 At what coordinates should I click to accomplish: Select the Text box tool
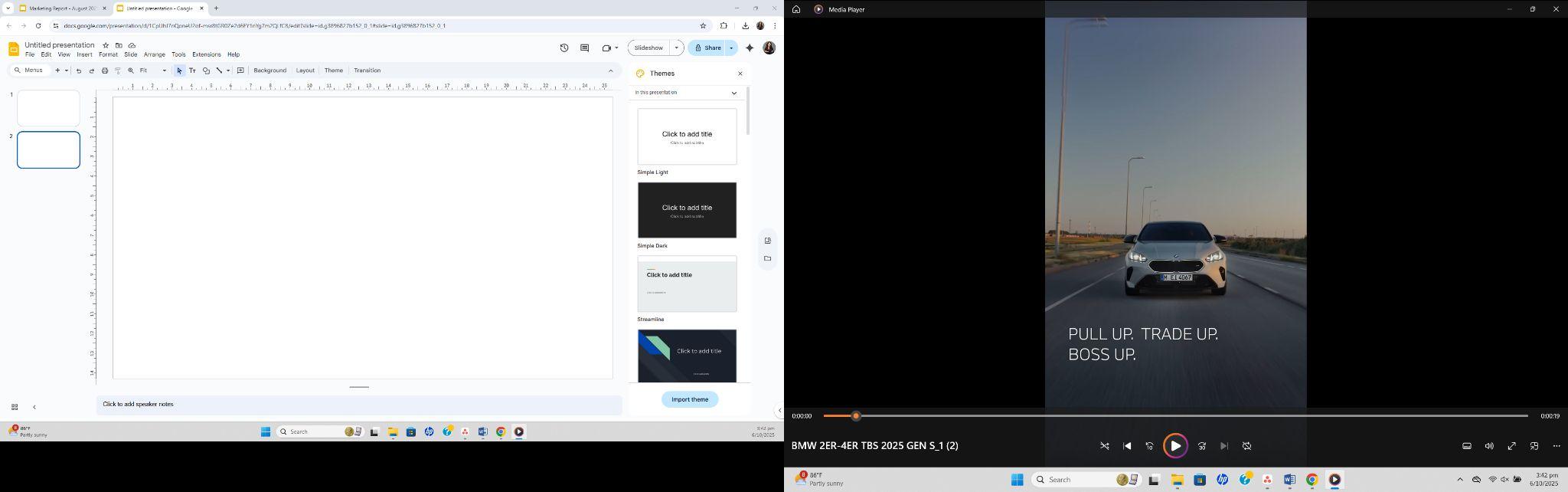(192, 71)
